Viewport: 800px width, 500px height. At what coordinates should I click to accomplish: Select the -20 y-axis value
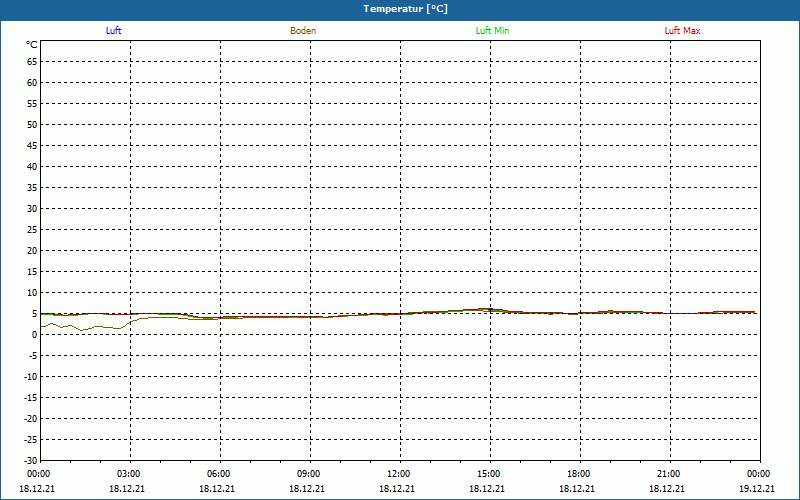(x=29, y=418)
